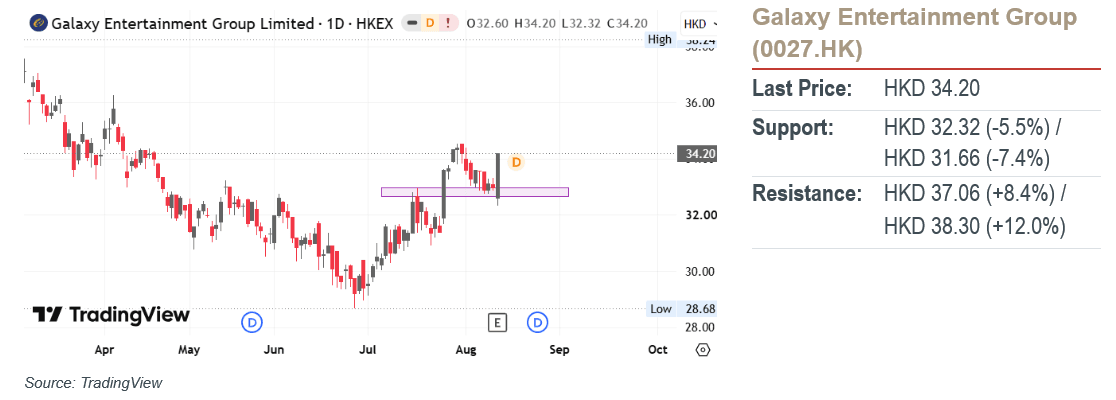Image resolution: width=1116 pixels, height=400 pixels.
Task: Click the 32.00 price axis label
Action: (x=700, y=215)
